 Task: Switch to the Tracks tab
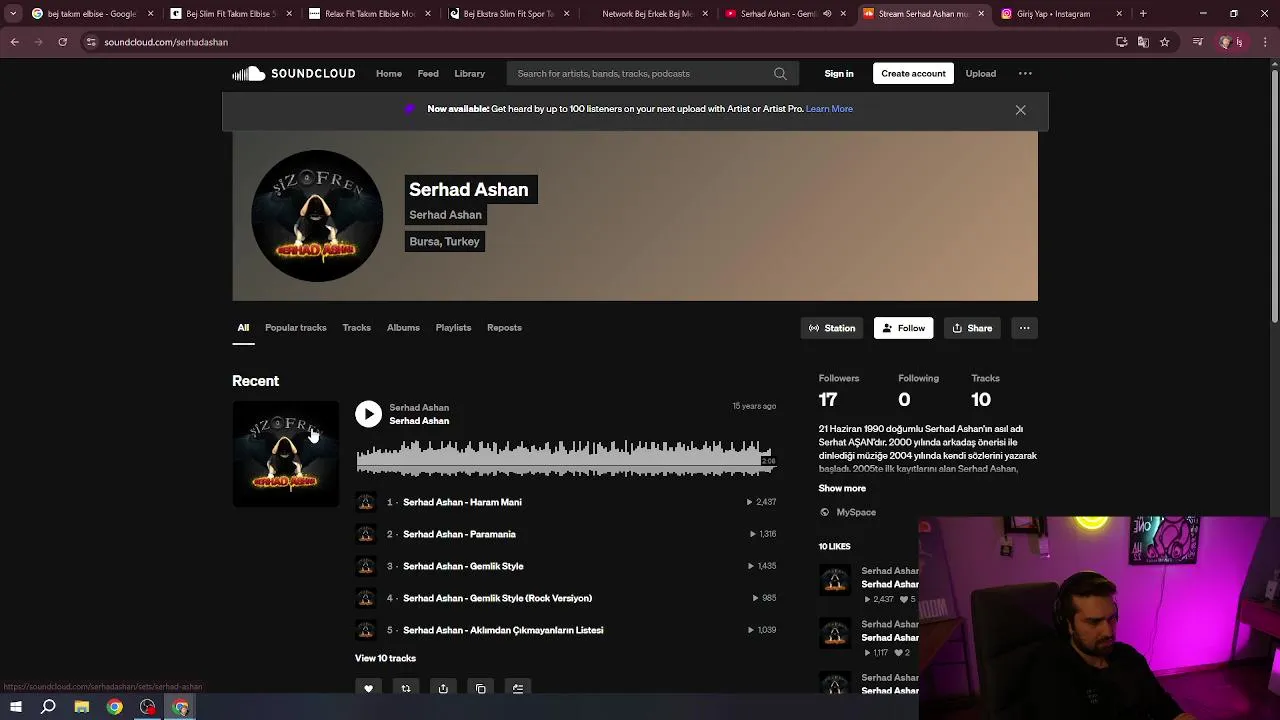pyautogui.click(x=356, y=328)
